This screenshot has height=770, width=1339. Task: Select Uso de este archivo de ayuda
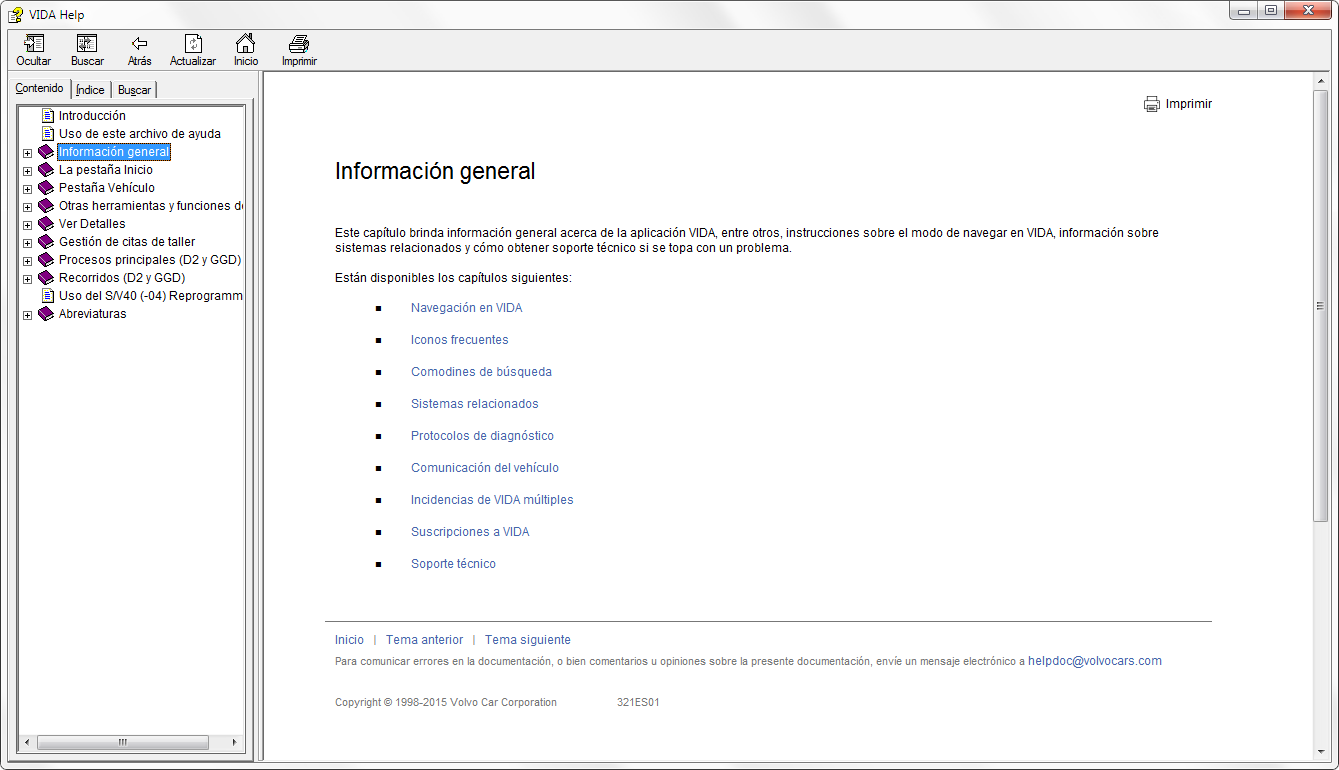pos(140,134)
